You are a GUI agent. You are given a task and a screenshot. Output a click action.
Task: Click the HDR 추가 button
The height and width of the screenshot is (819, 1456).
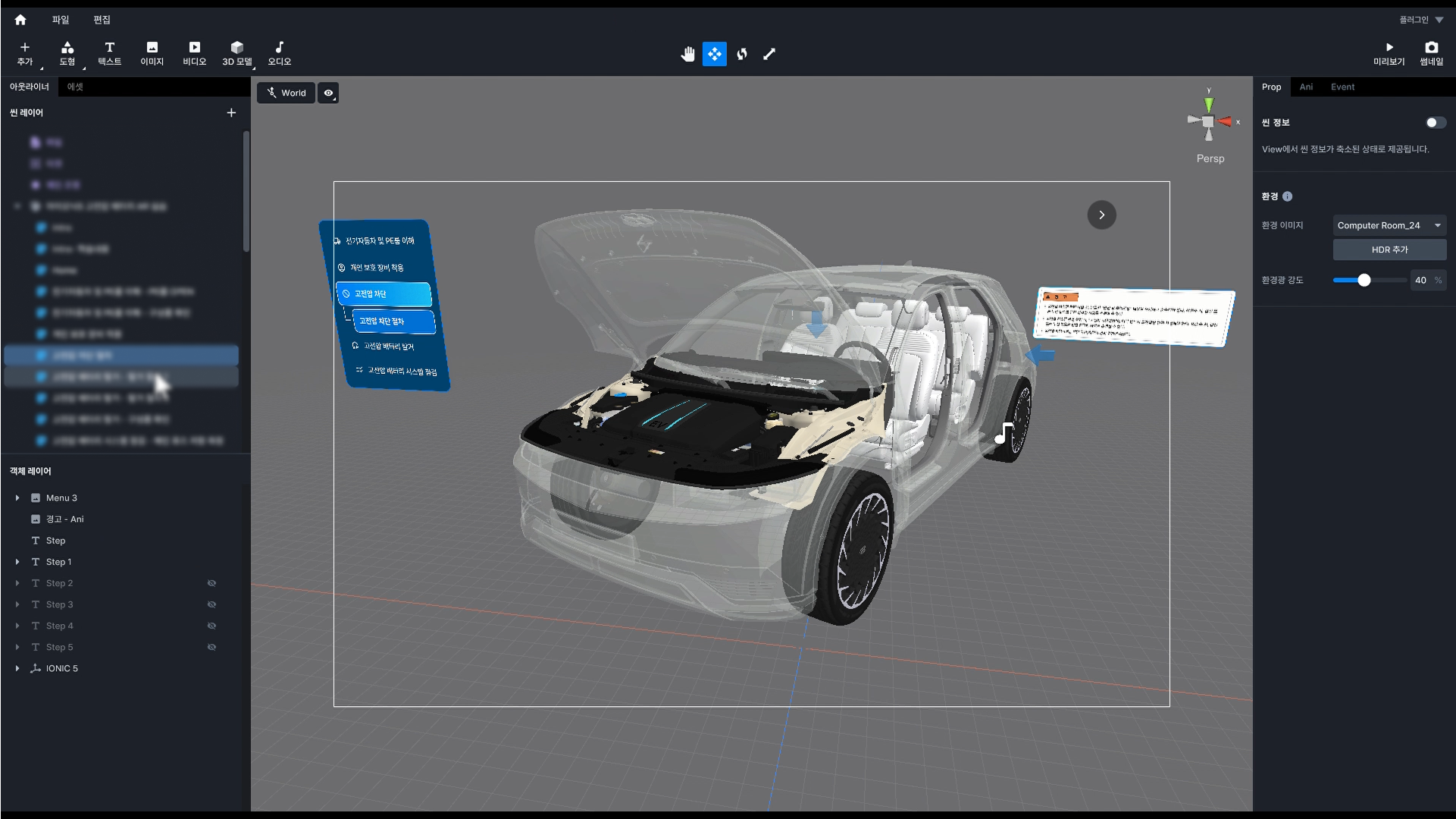click(x=1389, y=249)
